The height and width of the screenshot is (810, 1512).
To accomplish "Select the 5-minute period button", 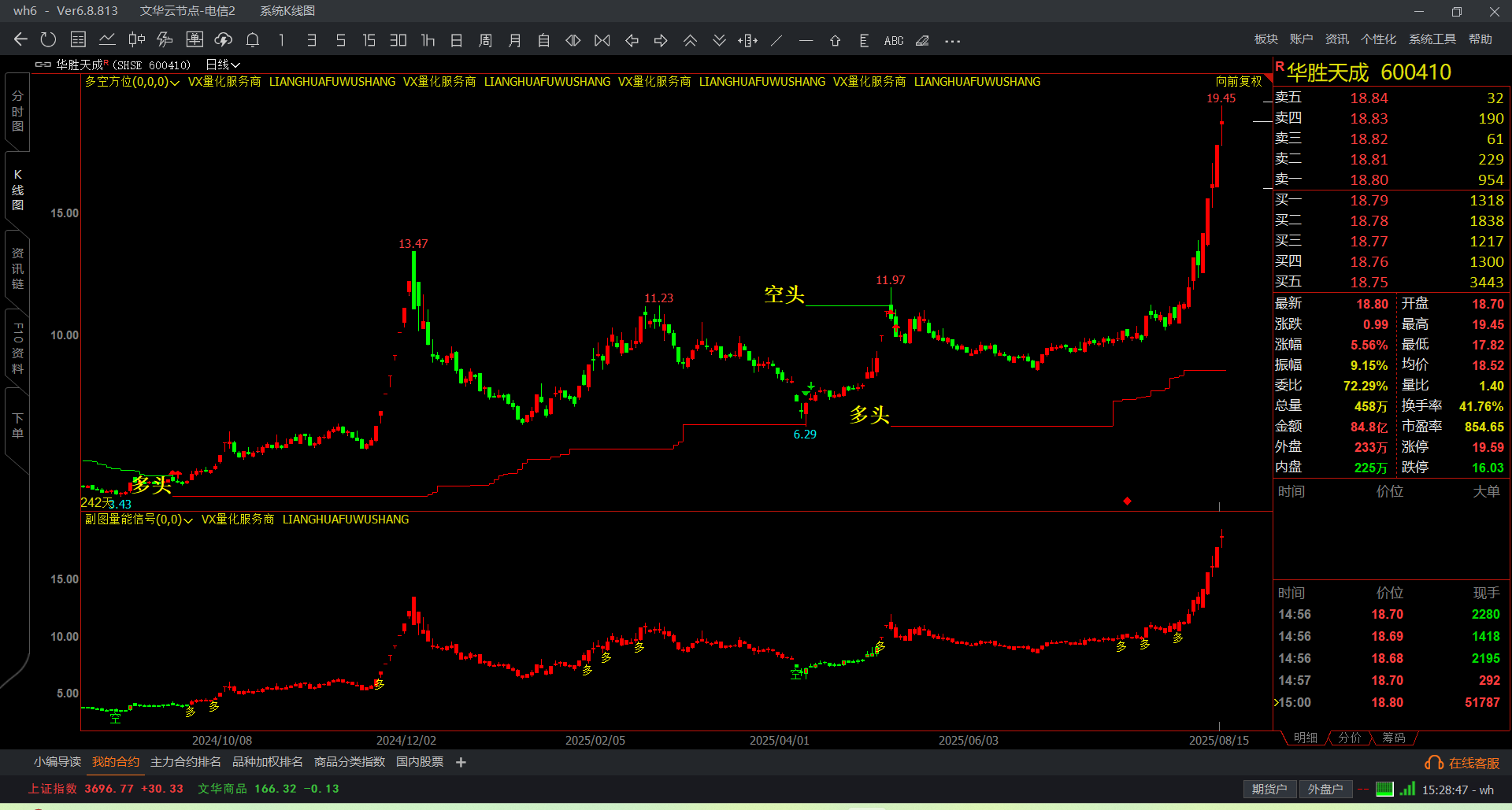I will (340, 40).
